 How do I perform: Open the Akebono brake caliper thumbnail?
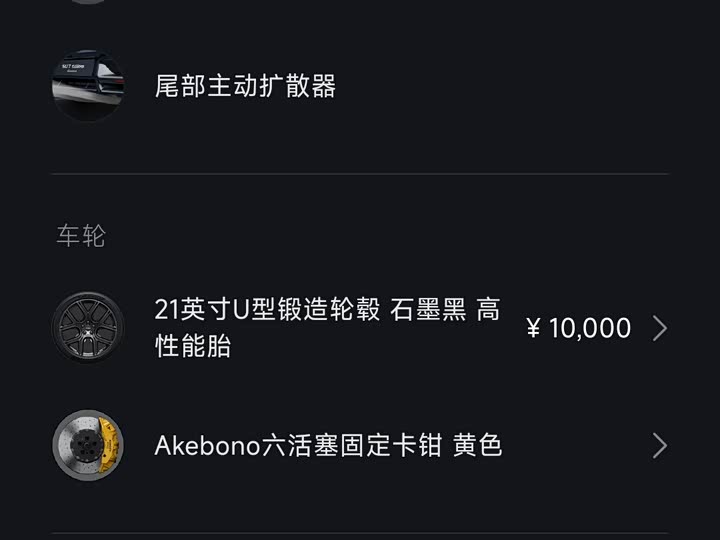(x=88, y=445)
